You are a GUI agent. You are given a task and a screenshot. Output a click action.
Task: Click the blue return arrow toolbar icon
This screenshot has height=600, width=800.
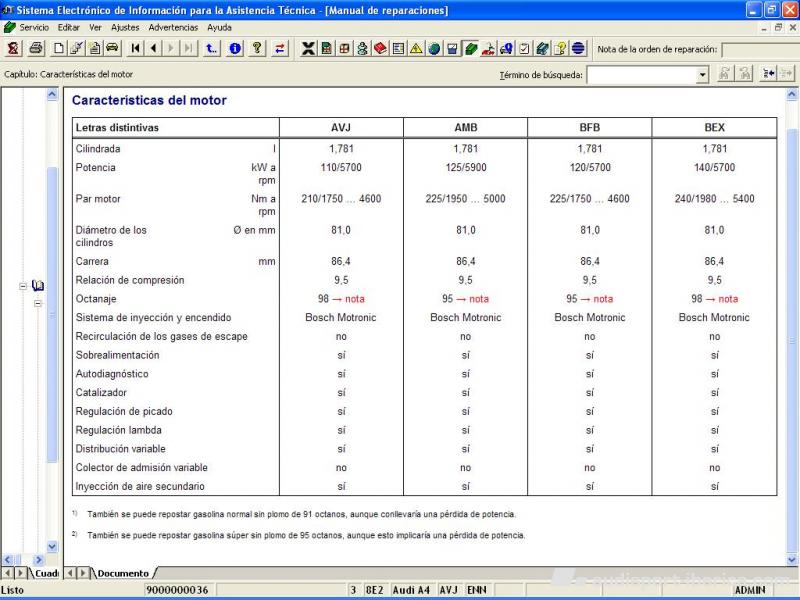tap(211, 48)
